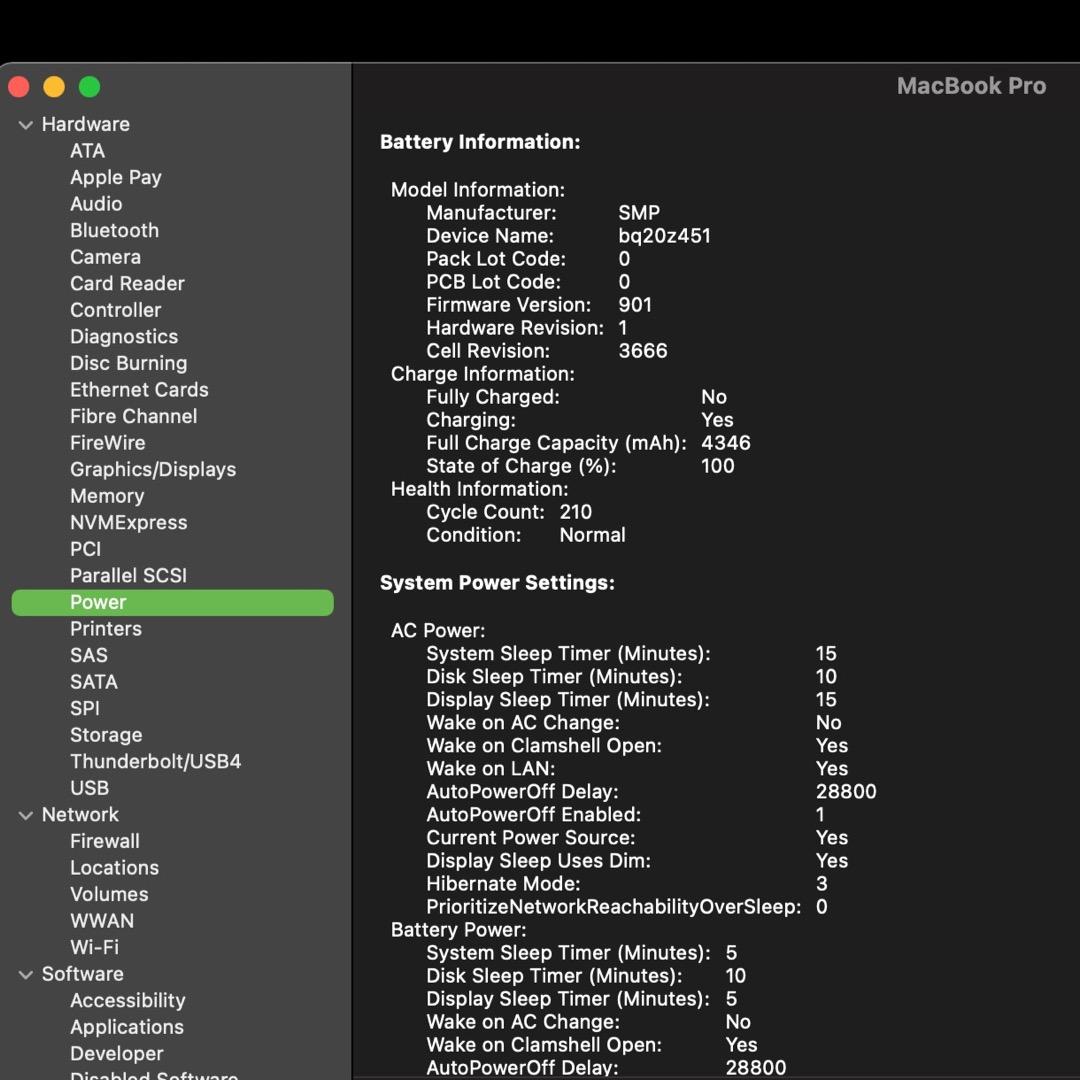Image resolution: width=1080 pixels, height=1080 pixels.
Task: View Audio device information
Action: coord(96,203)
